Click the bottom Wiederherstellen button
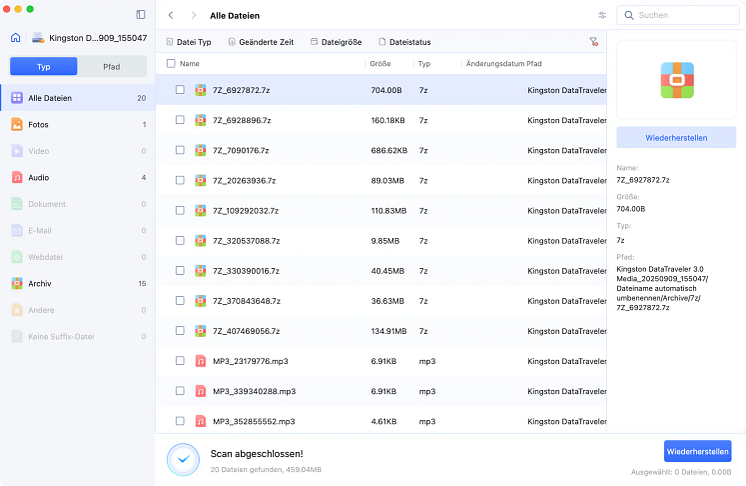 click(697, 451)
